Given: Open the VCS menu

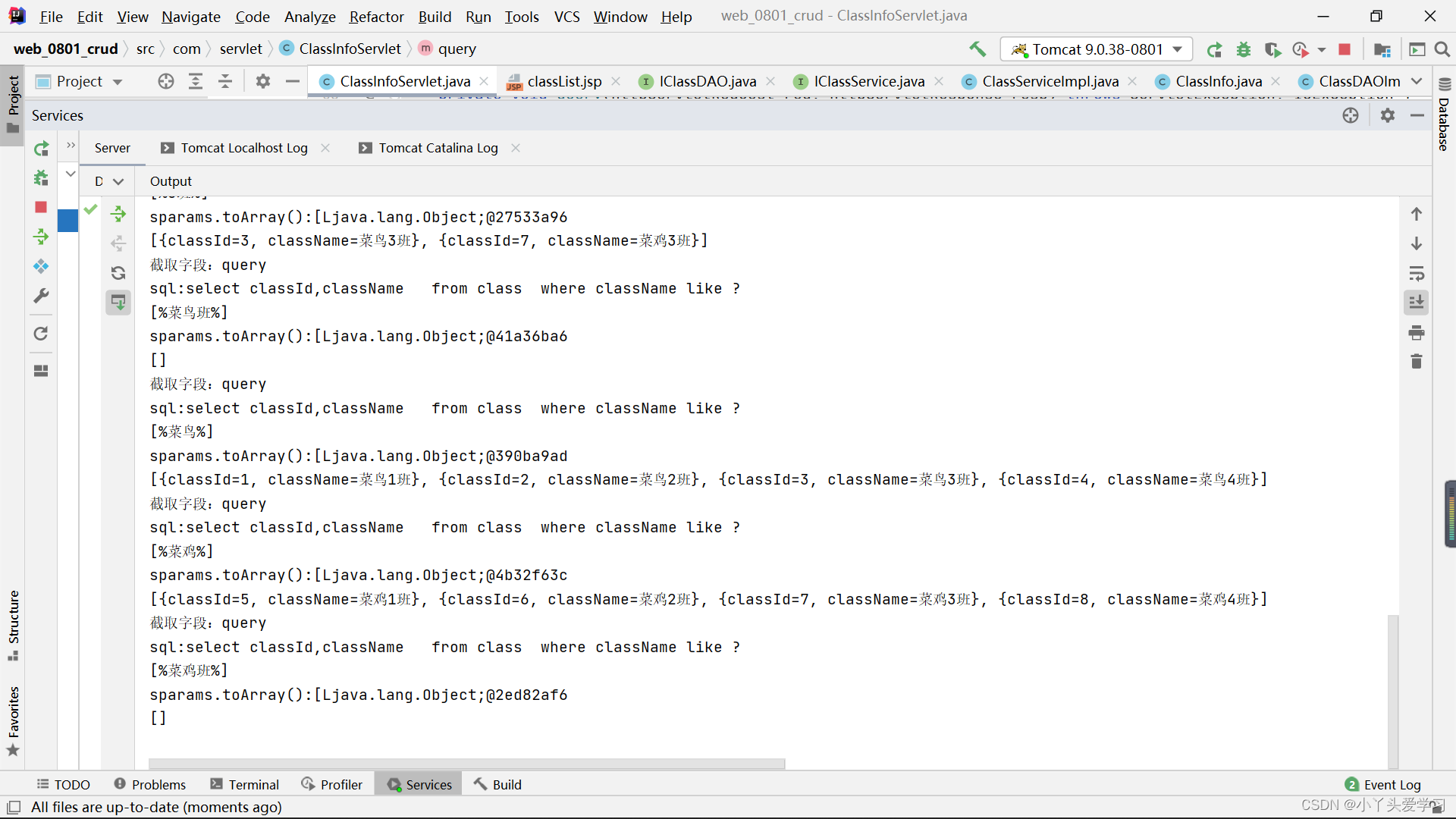Looking at the screenshot, I should (x=566, y=16).
